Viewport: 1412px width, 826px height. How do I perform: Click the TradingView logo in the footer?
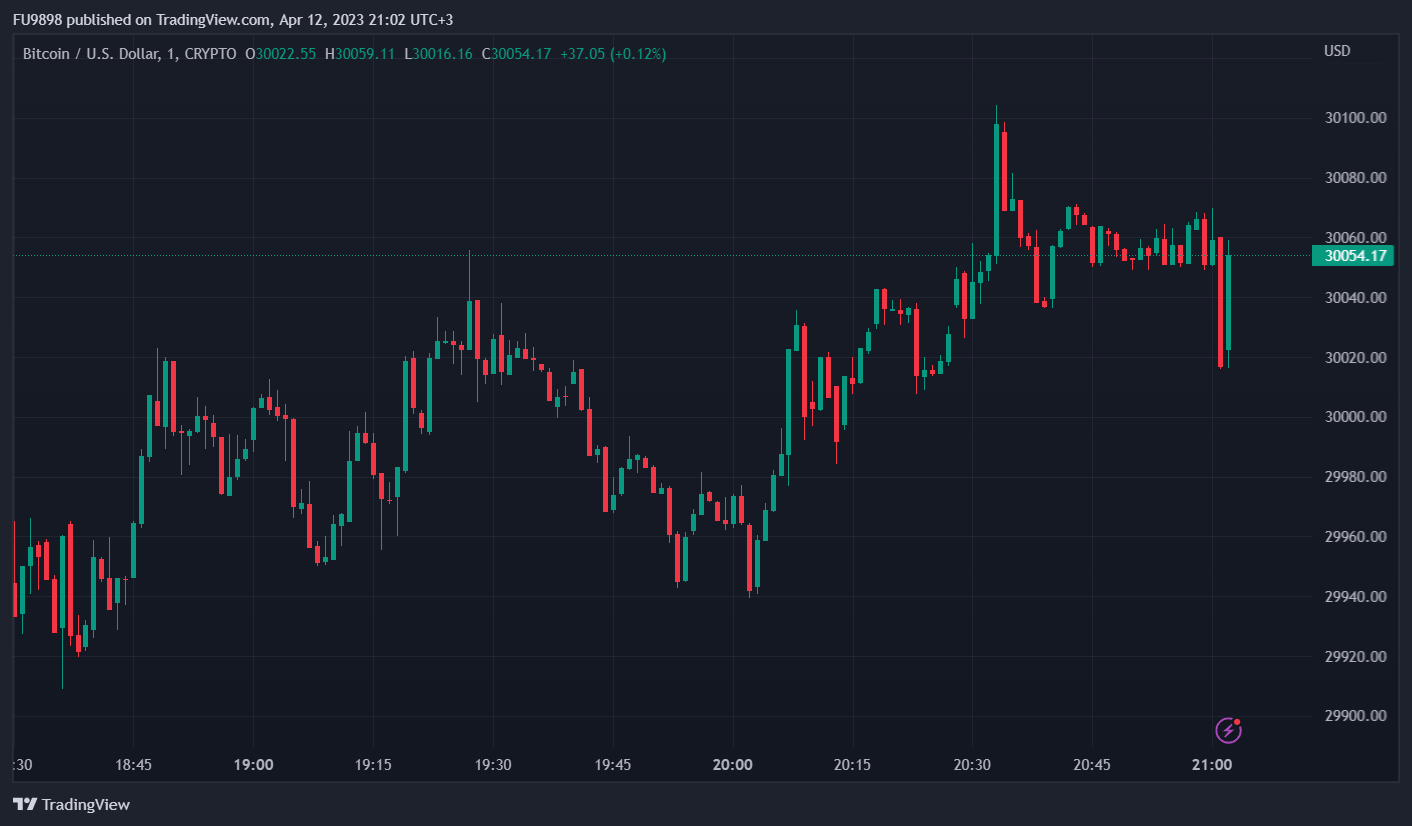click(x=71, y=804)
